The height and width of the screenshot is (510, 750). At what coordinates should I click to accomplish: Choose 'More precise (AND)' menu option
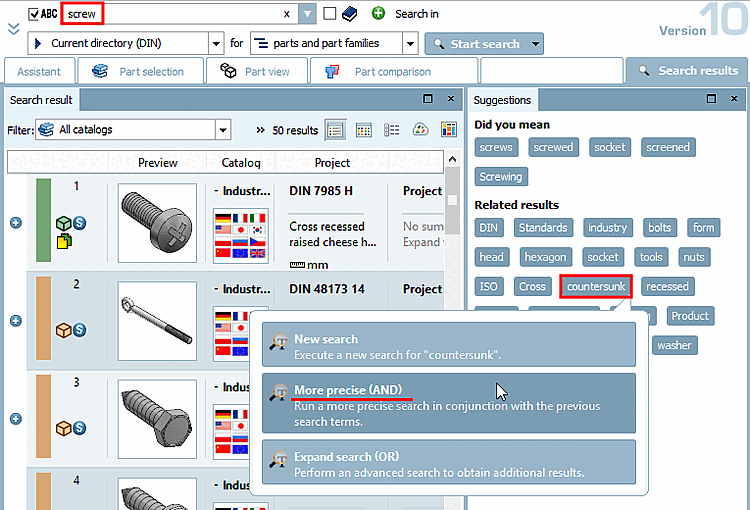tap(449, 403)
